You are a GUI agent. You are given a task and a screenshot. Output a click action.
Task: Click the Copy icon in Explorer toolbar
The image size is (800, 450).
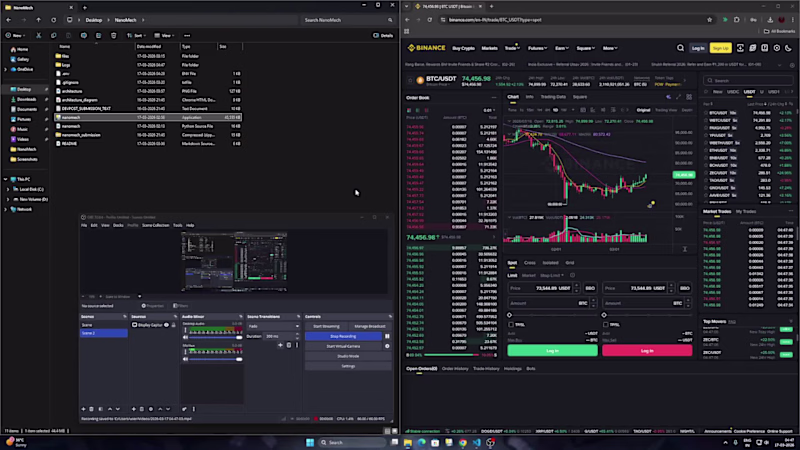[54, 36]
